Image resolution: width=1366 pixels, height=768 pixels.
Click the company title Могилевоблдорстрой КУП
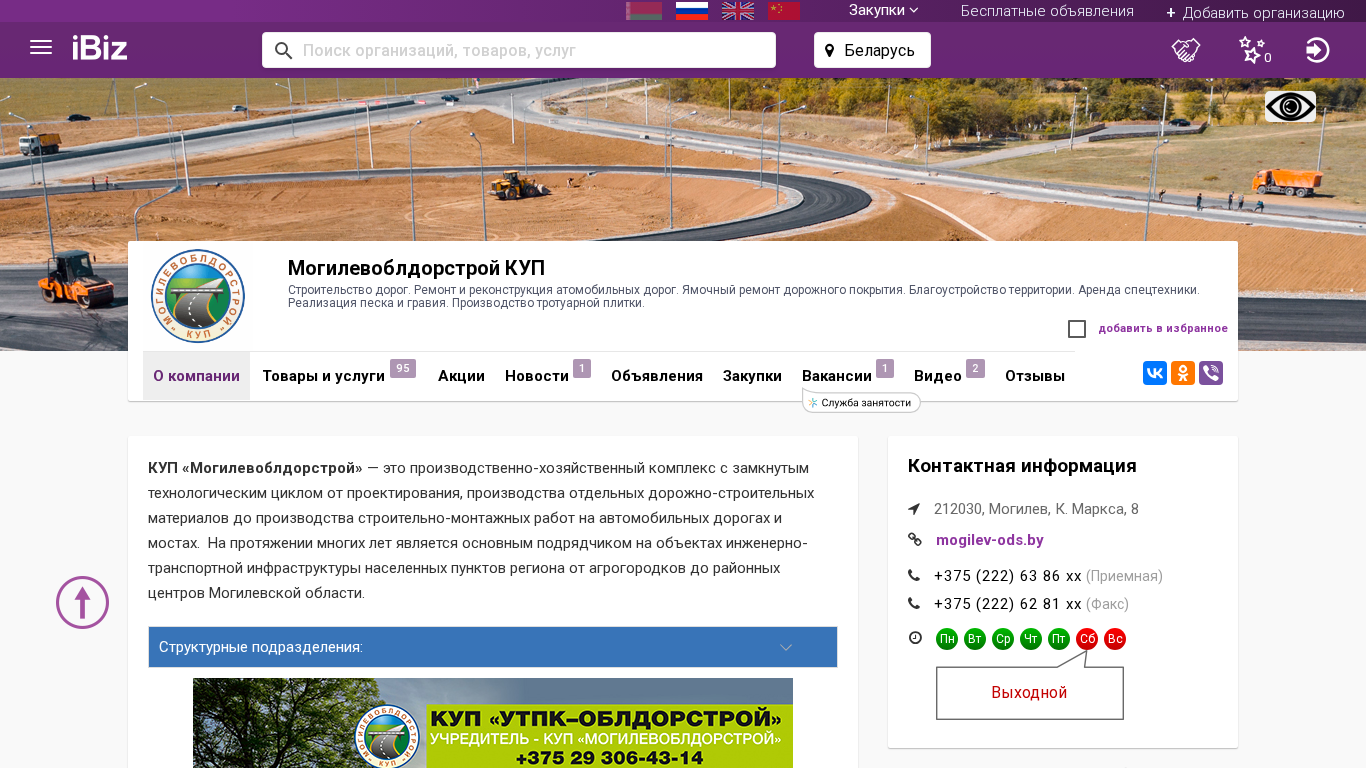pyautogui.click(x=416, y=268)
